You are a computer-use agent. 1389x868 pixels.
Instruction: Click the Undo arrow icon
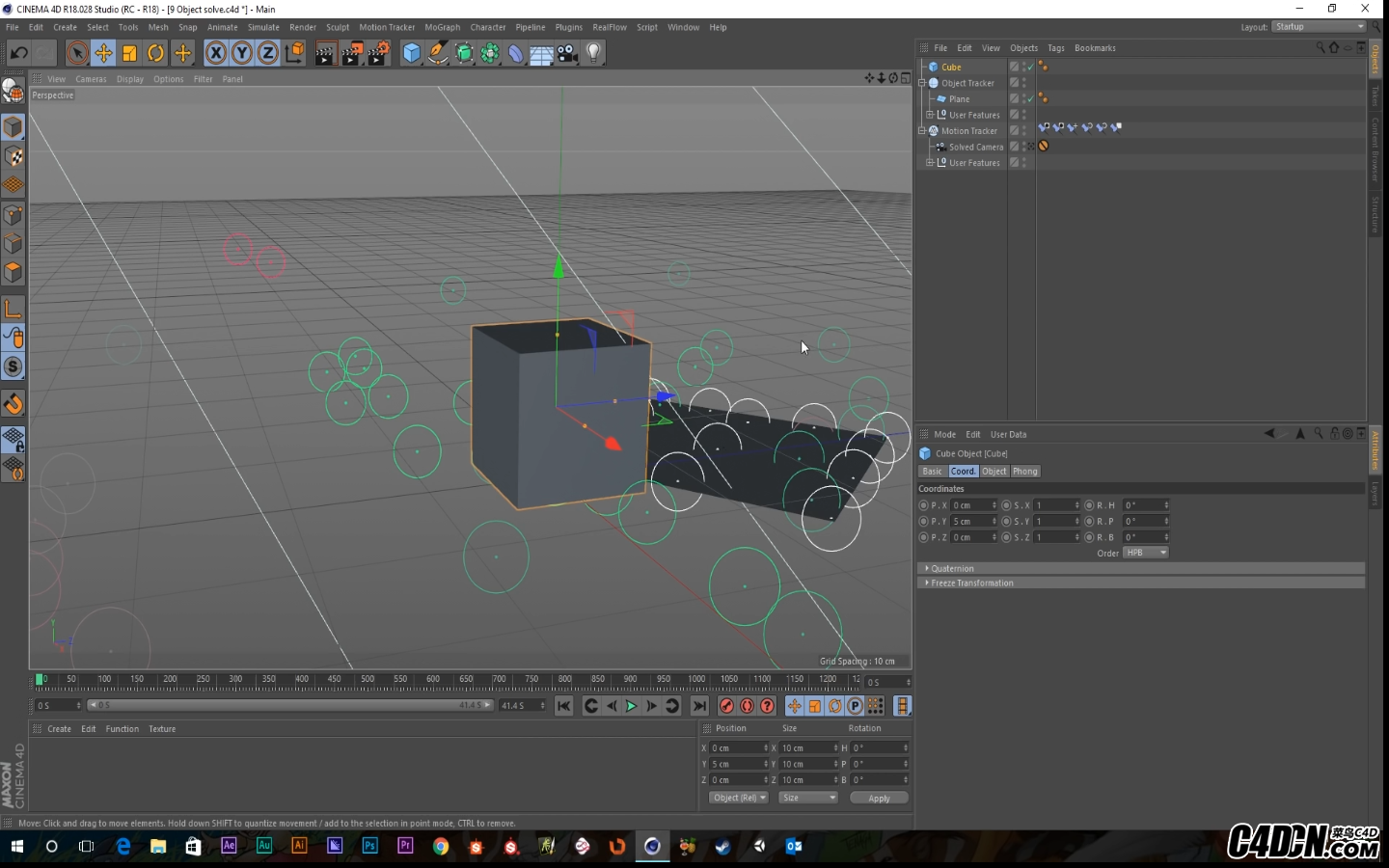pos(18,53)
